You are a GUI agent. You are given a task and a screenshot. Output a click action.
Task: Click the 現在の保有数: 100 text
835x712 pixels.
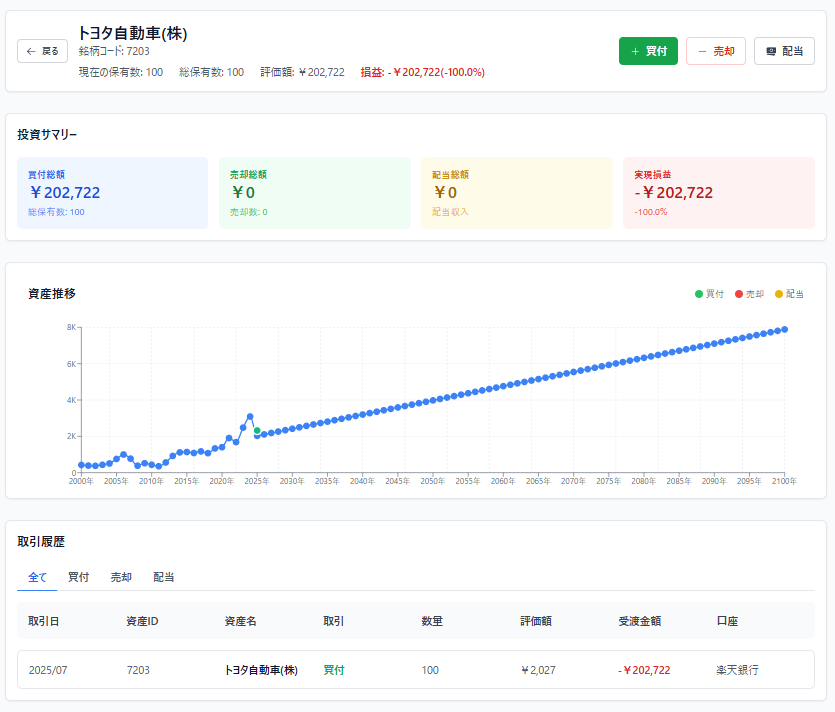click(121, 72)
